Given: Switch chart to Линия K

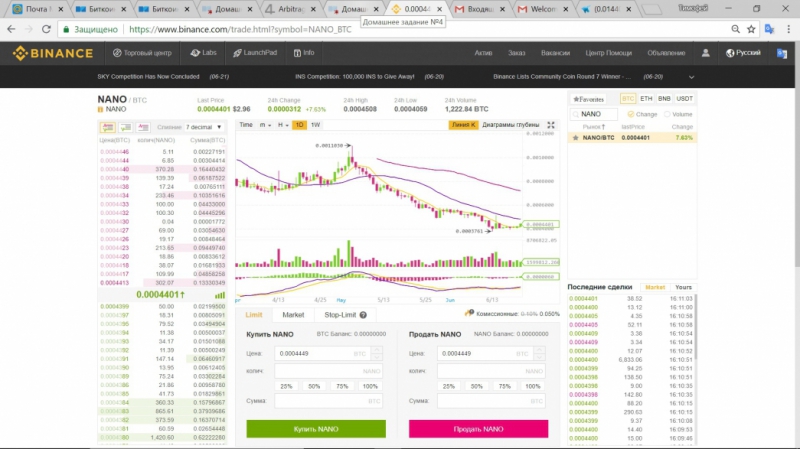Looking at the screenshot, I should click(x=463, y=125).
